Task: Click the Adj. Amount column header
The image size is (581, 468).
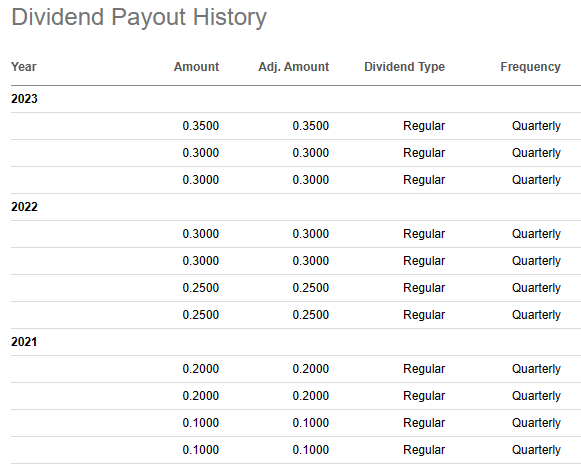Action: click(293, 67)
